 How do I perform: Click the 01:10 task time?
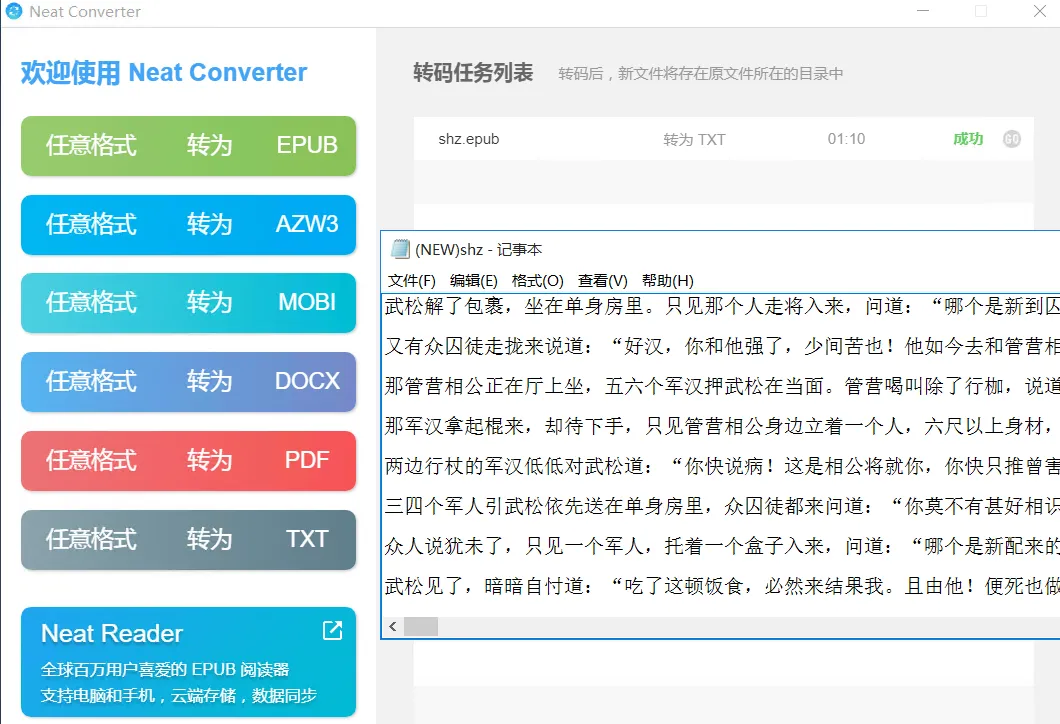(846, 139)
